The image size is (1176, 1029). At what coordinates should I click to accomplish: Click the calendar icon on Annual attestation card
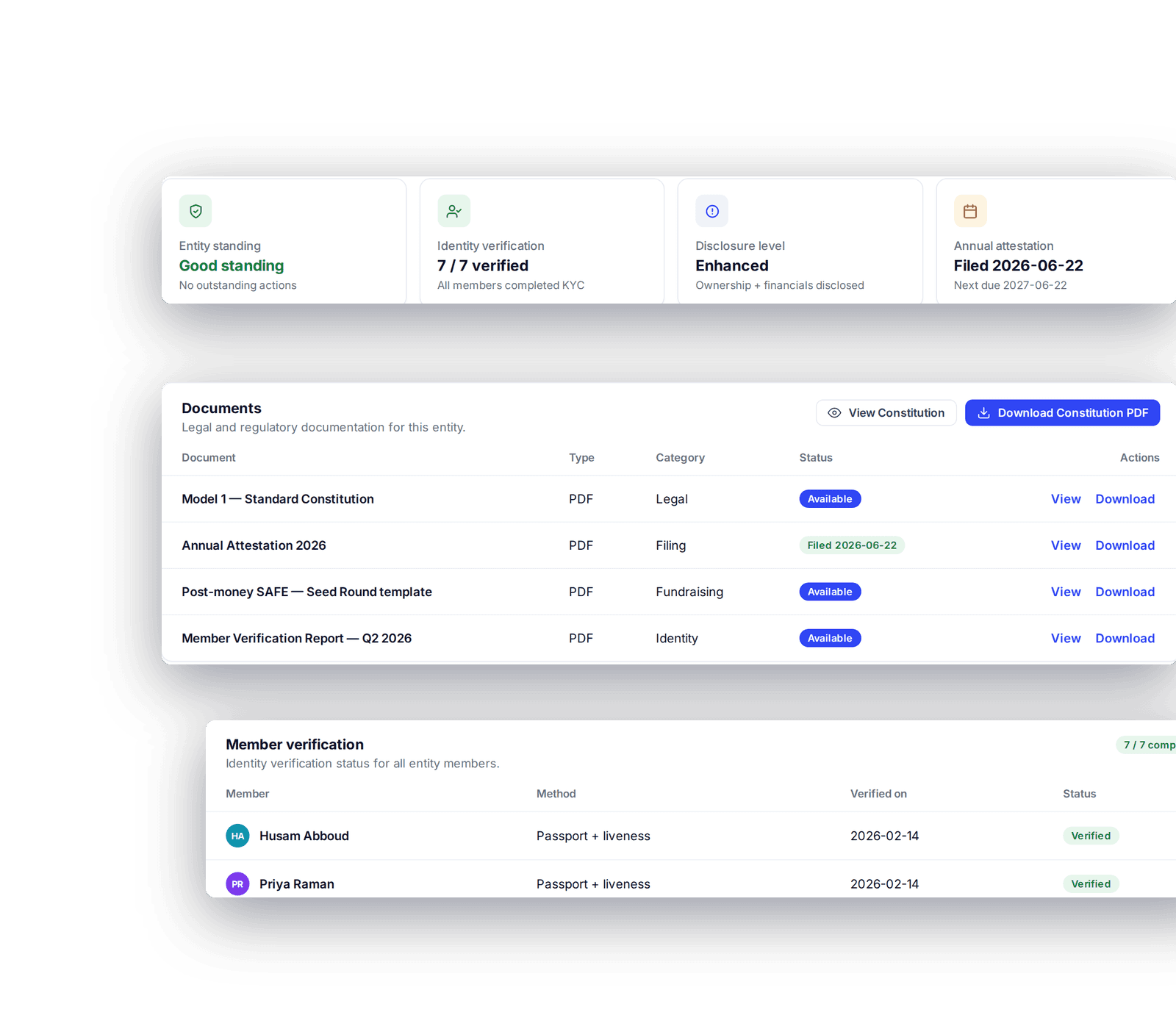click(x=970, y=211)
